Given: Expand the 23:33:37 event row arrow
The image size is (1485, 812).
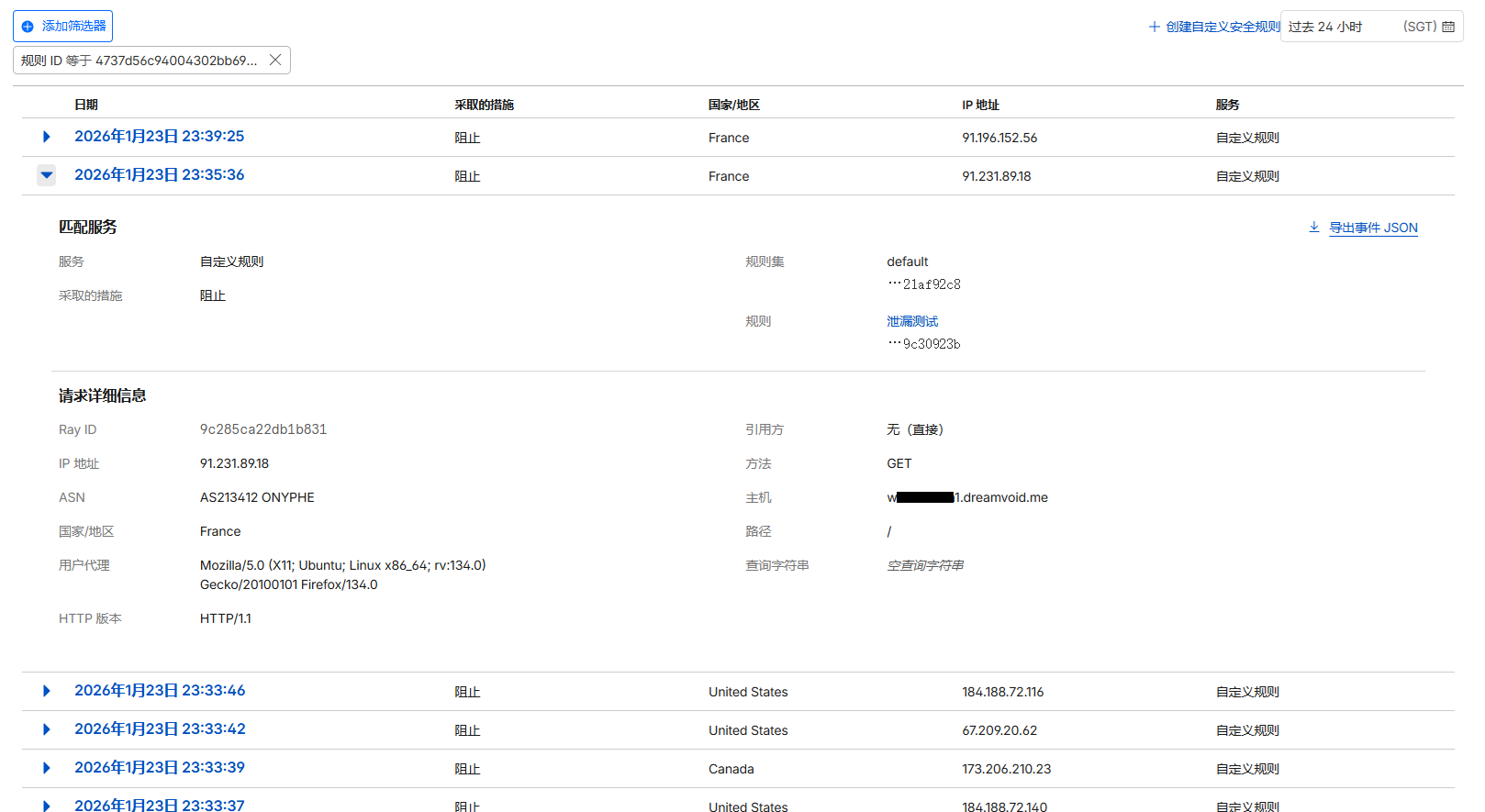Looking at the screenshot, I should [x=47, y=806].
